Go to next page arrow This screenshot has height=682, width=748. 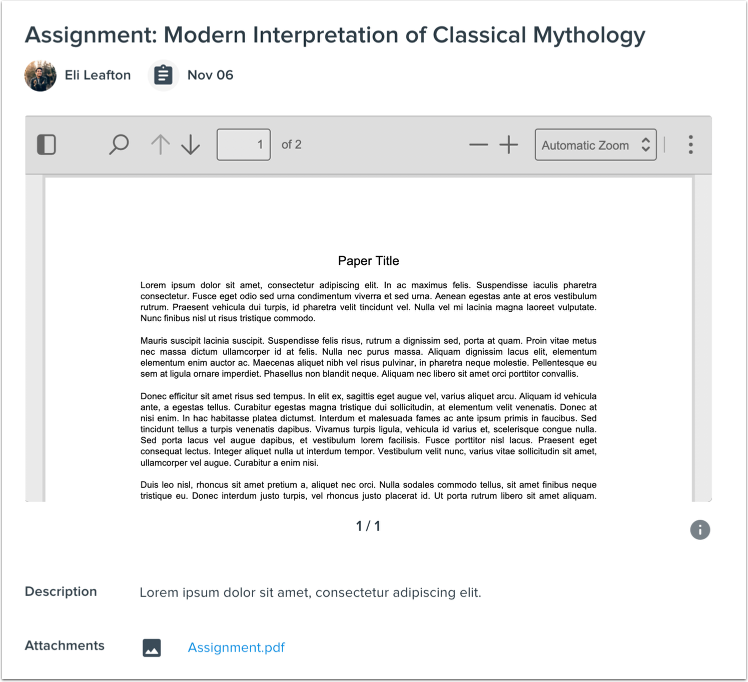(x=191, y=145)
